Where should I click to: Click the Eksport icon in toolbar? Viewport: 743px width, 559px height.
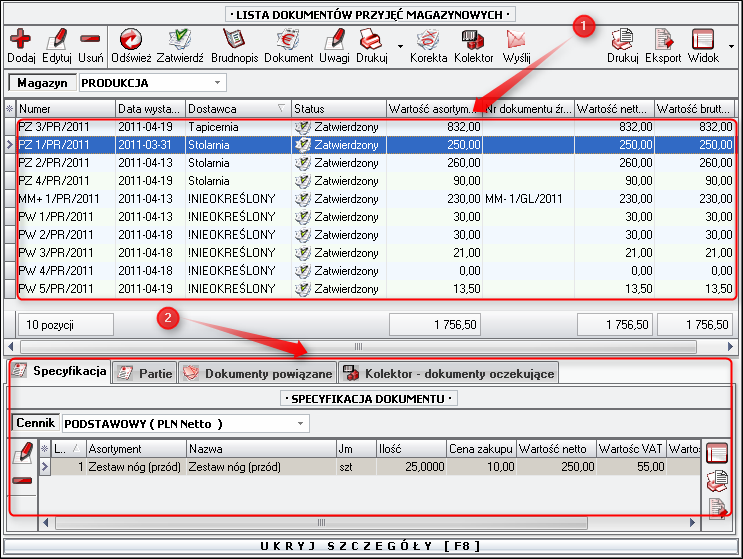click(x=663, y=45)
